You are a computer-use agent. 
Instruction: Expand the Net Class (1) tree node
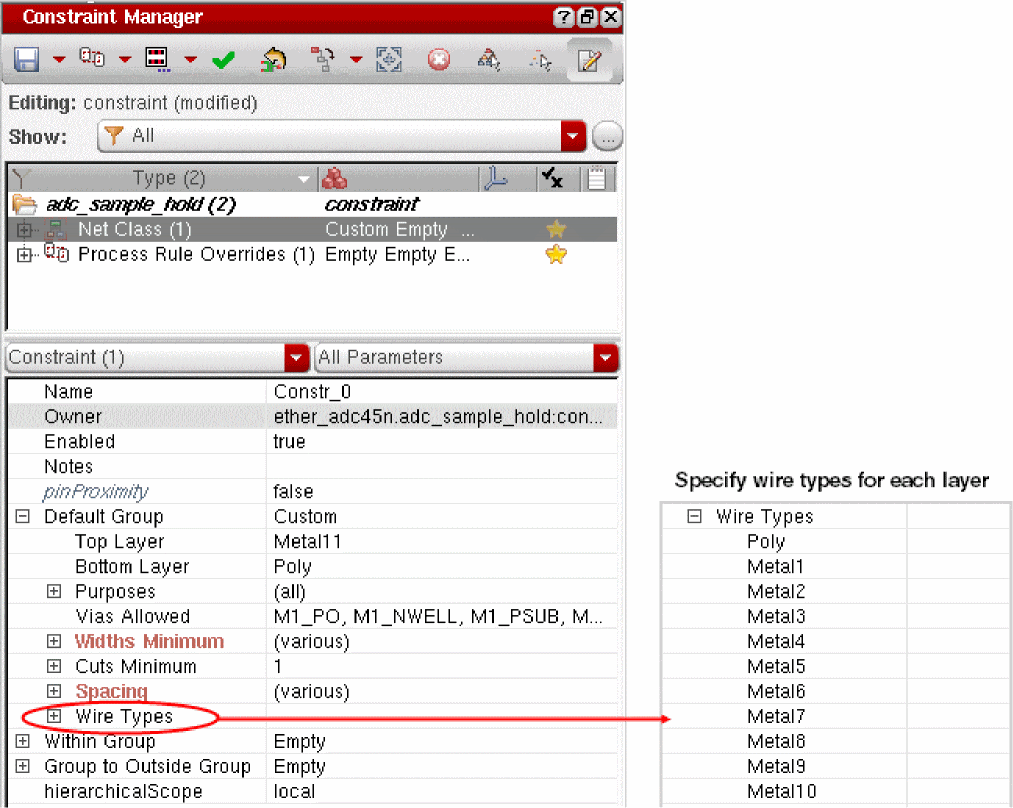(x=25, y=229)
